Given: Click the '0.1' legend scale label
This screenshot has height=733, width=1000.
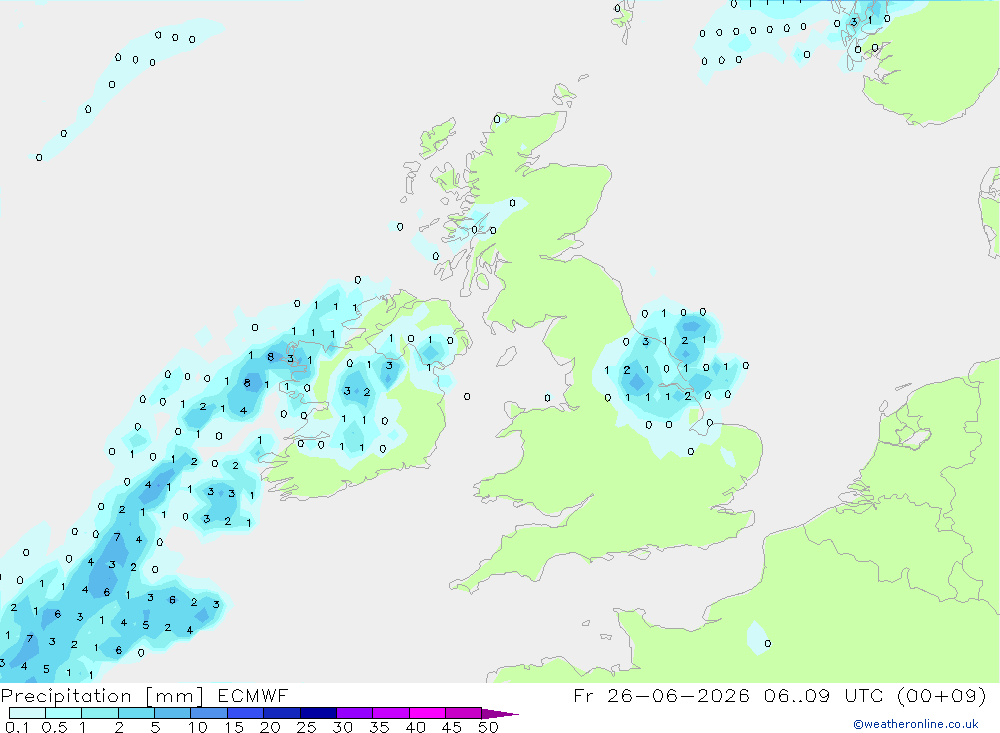Looking at the screenshot, I should pos(17,727).
